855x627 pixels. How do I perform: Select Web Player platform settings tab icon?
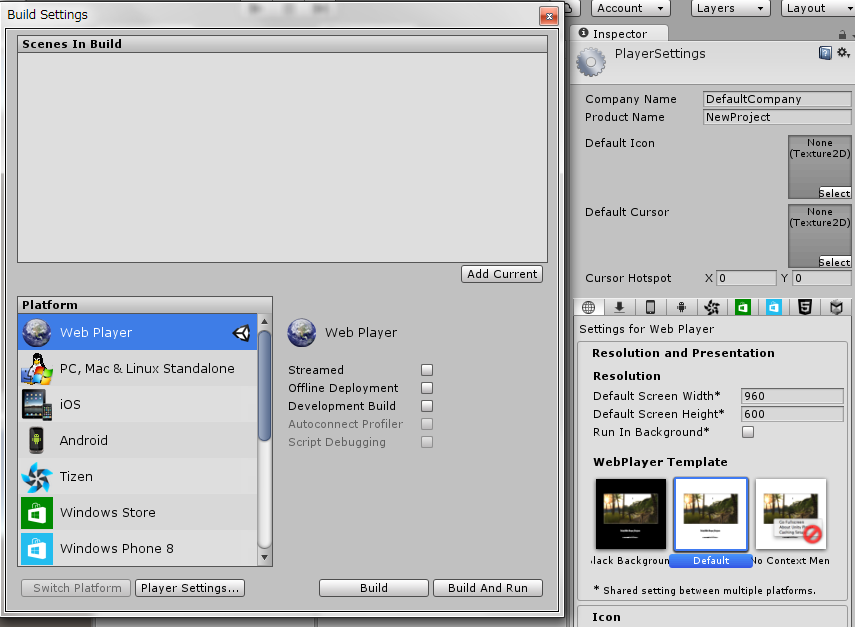(x=588, y=308)
